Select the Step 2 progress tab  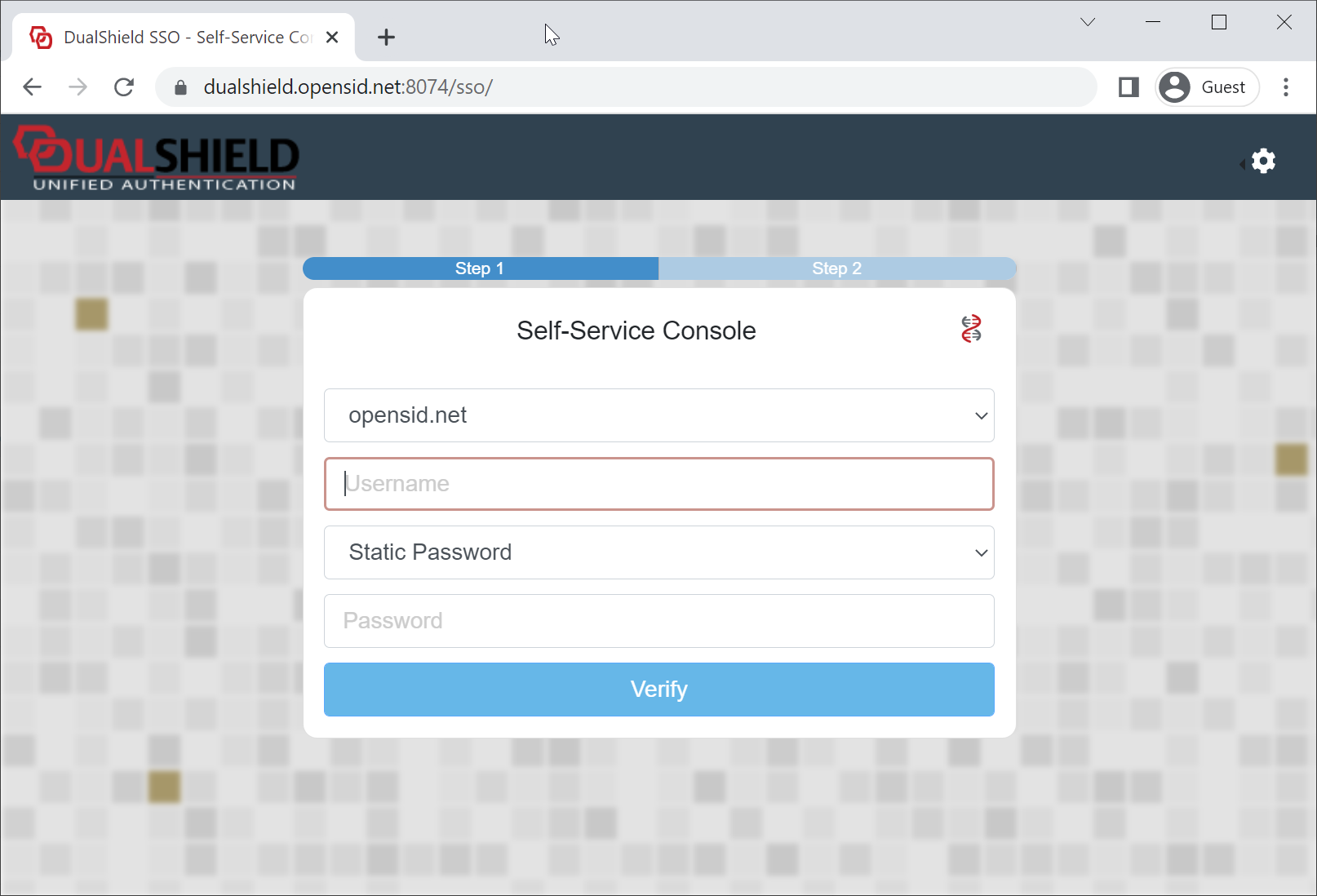[x=836, y=268]
